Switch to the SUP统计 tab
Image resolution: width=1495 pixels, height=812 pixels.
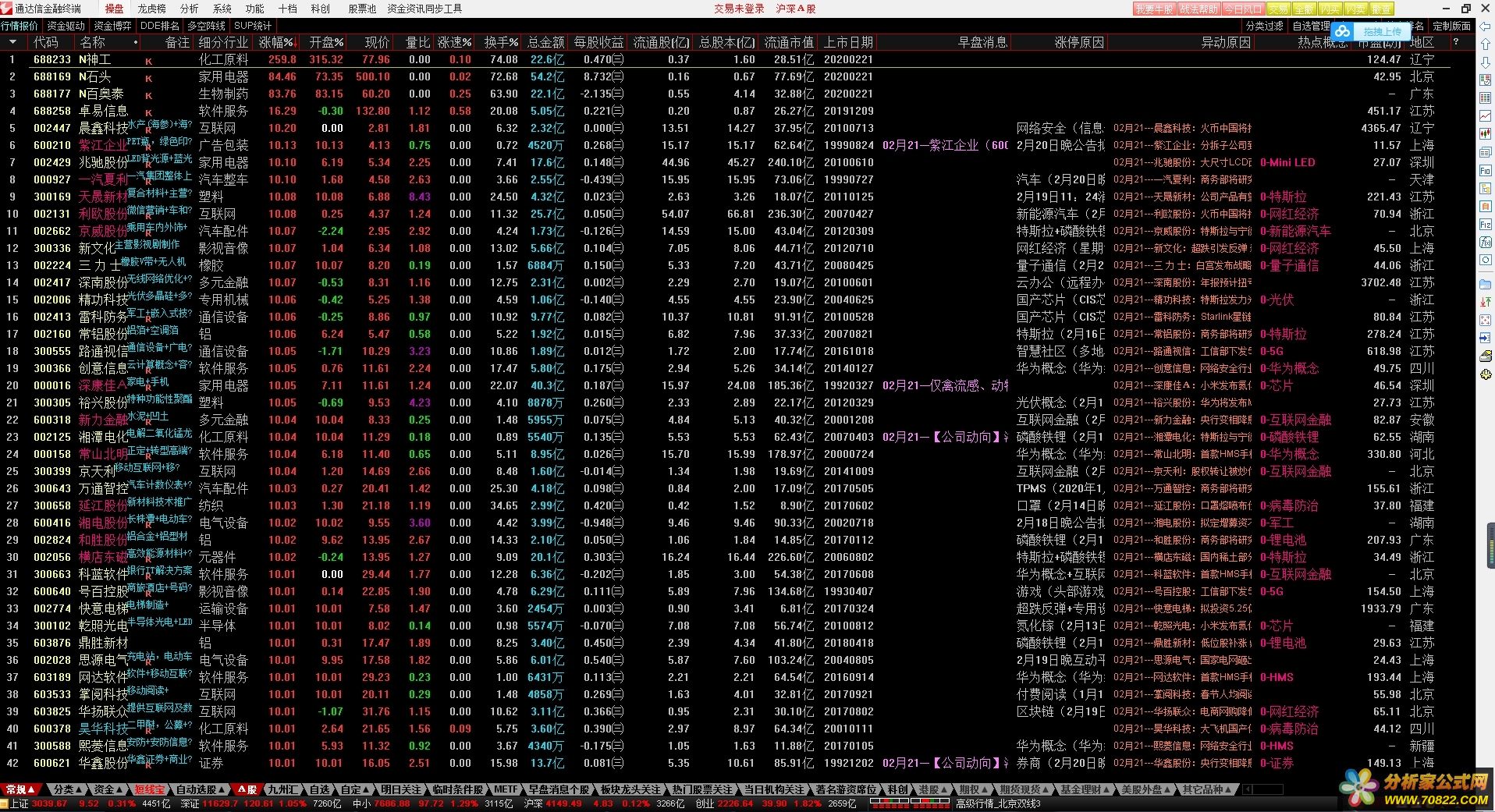(x=252, y=26)
